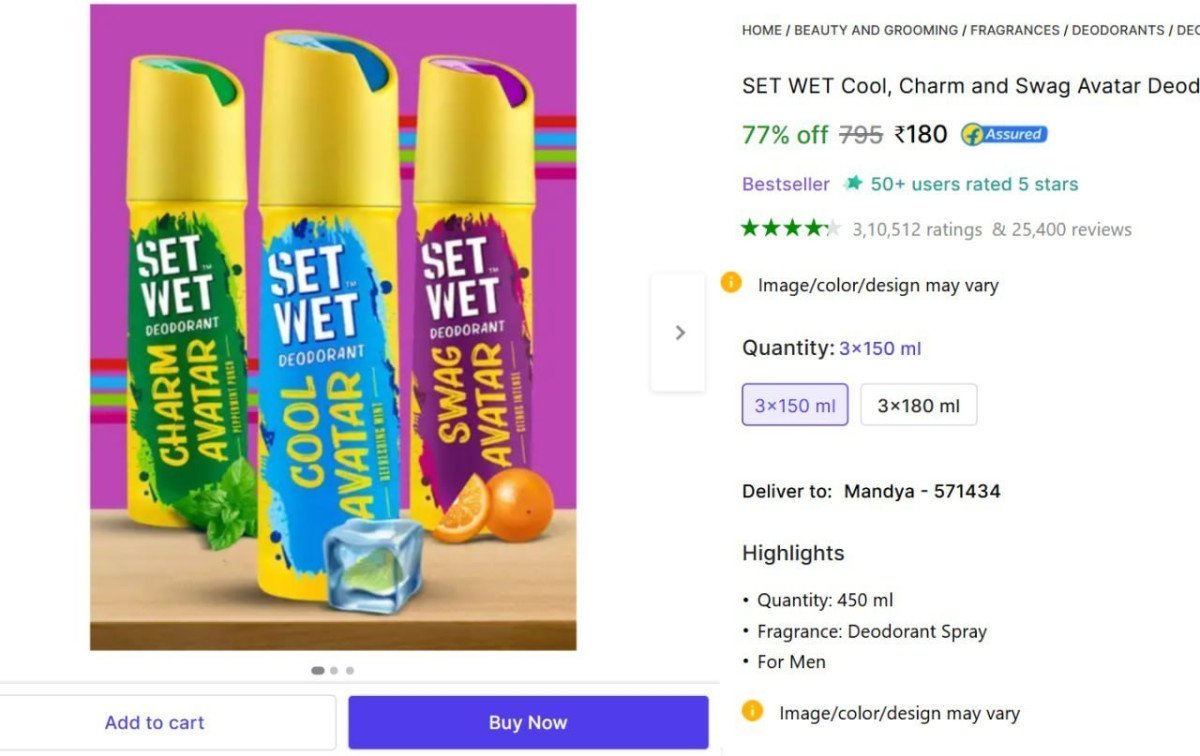Image resolution: width=1200 pixels, height=756 pixels.
Task: Select the 3×150 ml quantity option
Action: click(x=795, y=404)
